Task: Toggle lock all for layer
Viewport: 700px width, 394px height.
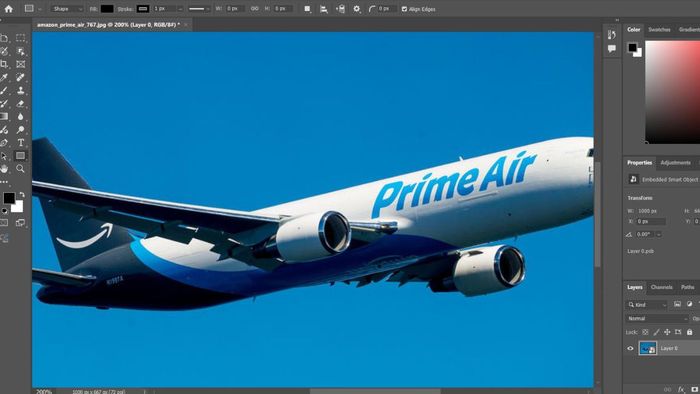Action: (689, 332)
